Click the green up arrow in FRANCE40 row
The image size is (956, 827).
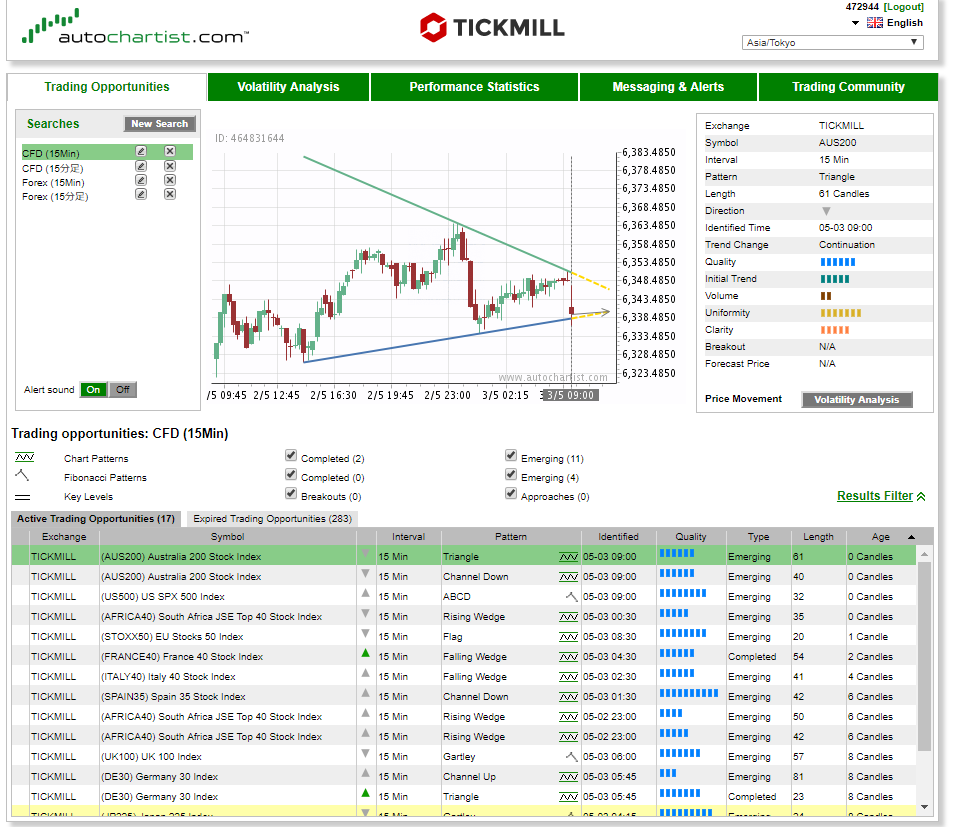pos(365,653)
